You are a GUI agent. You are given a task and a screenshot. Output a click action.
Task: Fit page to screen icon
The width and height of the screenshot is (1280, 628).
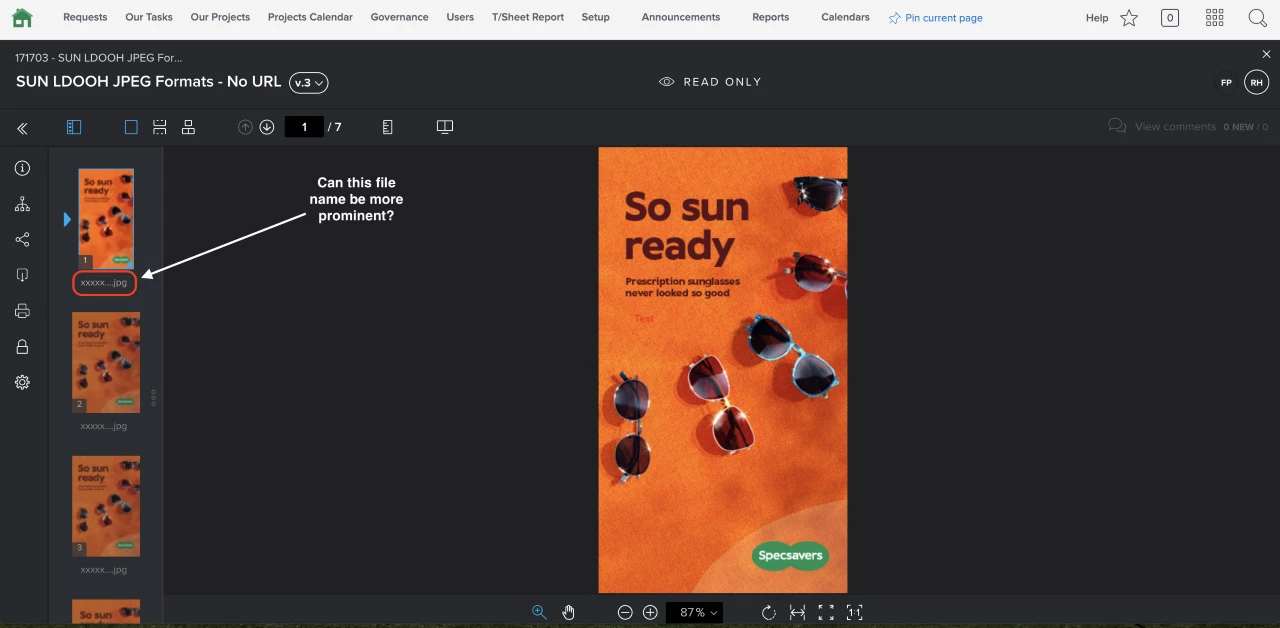(x=826, y=612)
